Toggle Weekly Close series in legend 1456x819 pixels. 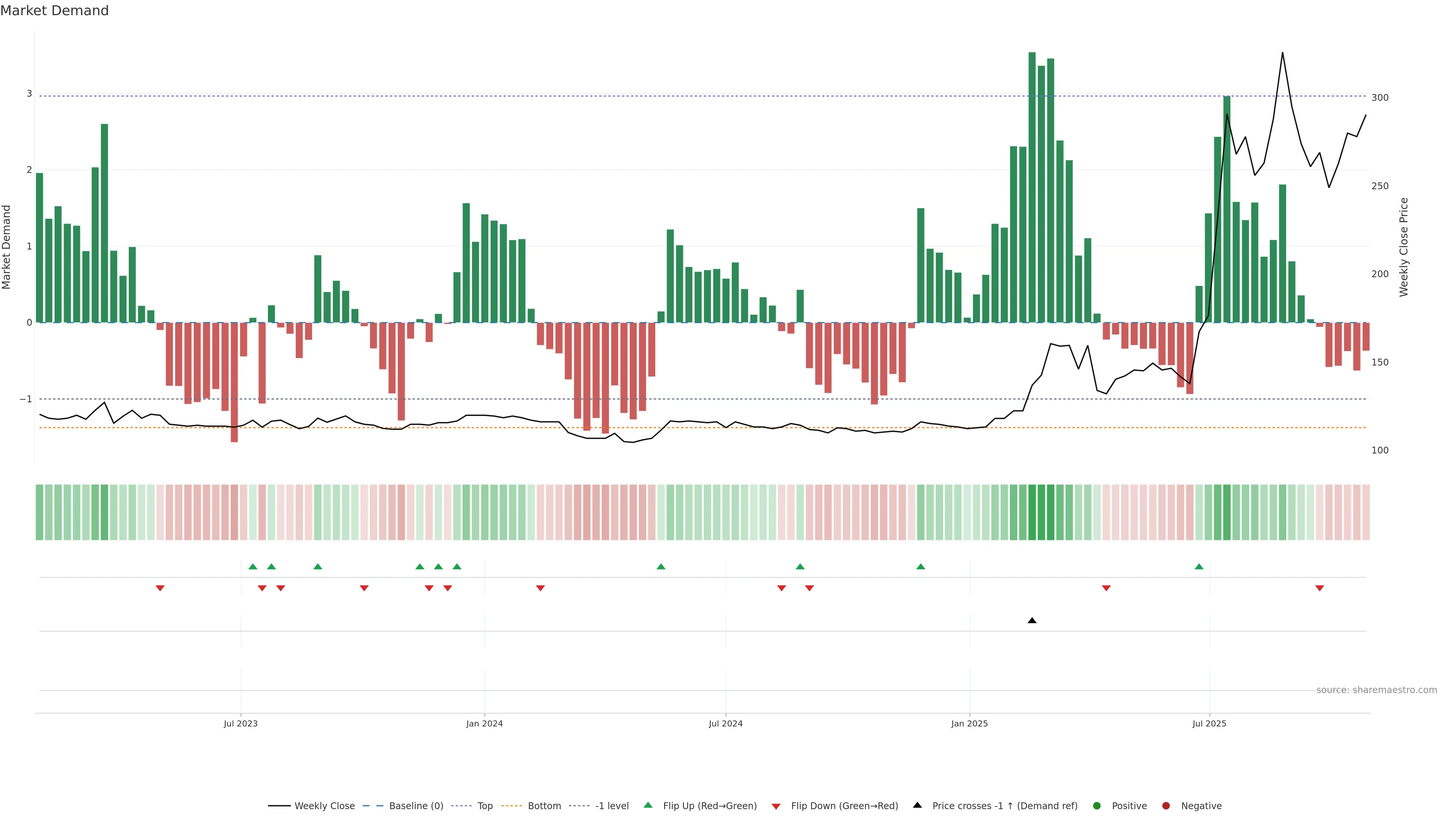(325, 805)
